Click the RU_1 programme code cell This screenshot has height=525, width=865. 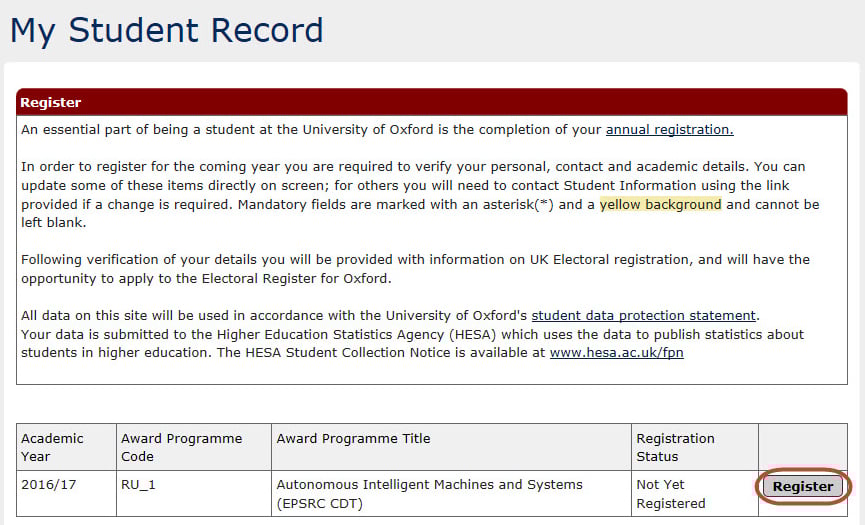pos(140,485)
